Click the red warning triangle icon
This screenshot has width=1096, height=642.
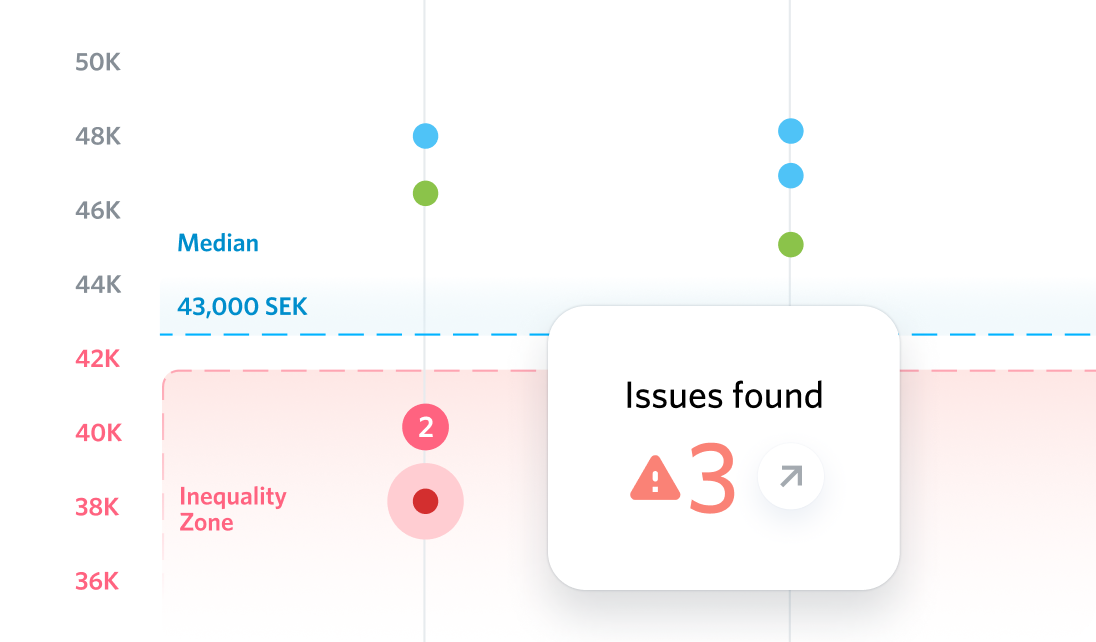click(x=655, y=478)
